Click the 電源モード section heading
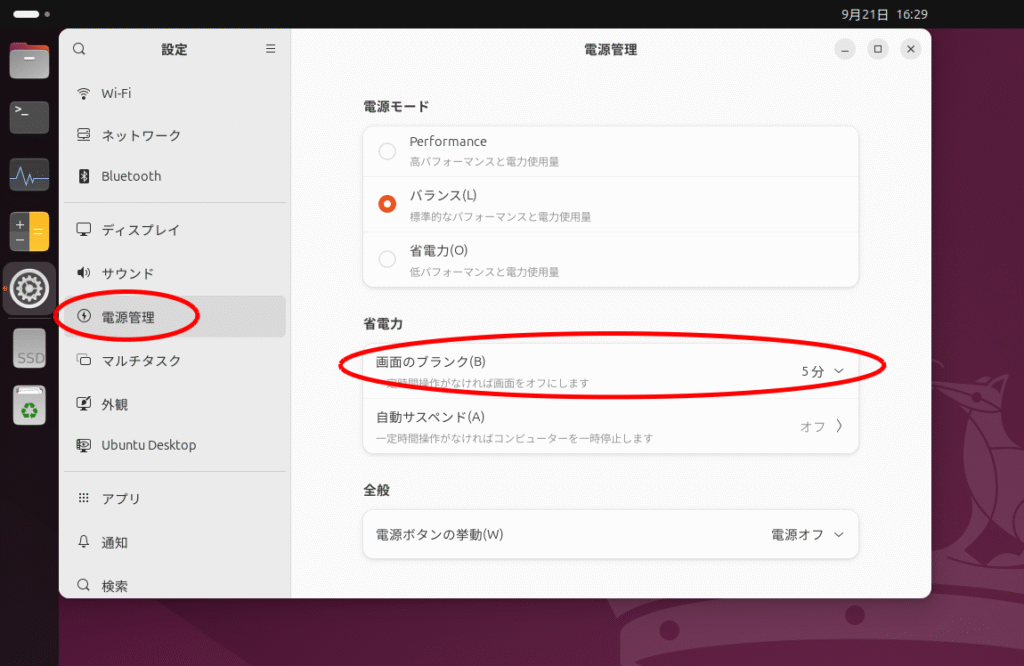Screen dimensions: 1024x666 (396, 106)
